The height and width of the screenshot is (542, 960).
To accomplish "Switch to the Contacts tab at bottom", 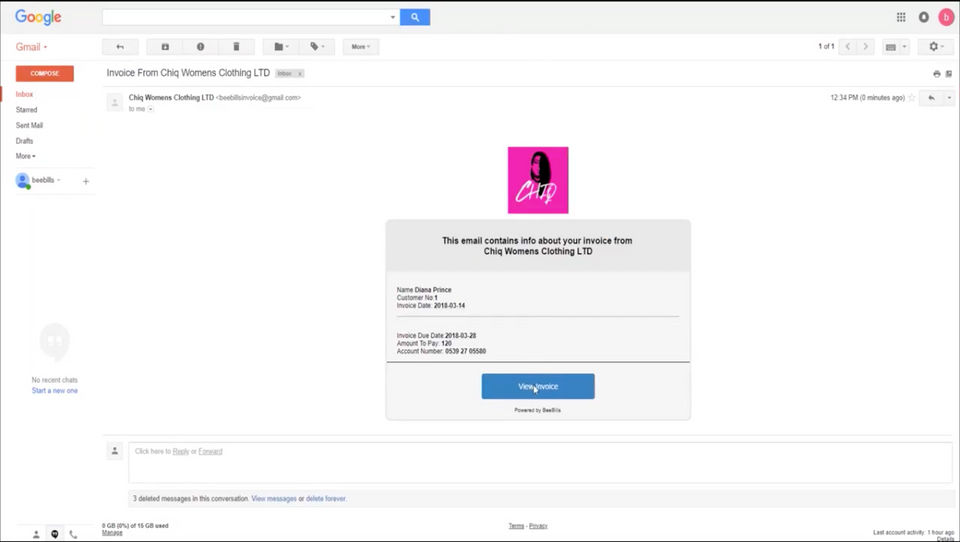I will click(36, 534).
